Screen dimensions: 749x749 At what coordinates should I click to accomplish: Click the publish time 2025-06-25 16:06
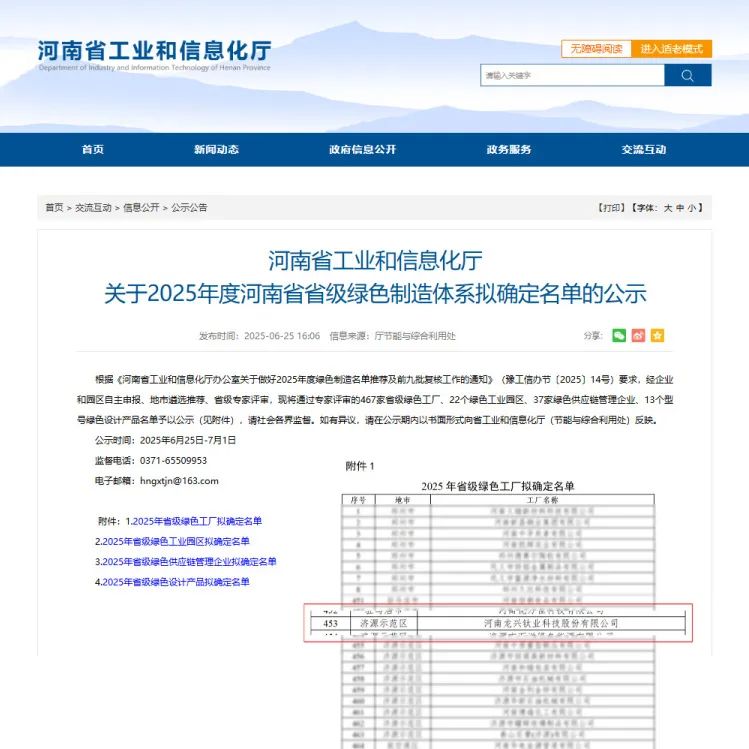tap(282, 336)
